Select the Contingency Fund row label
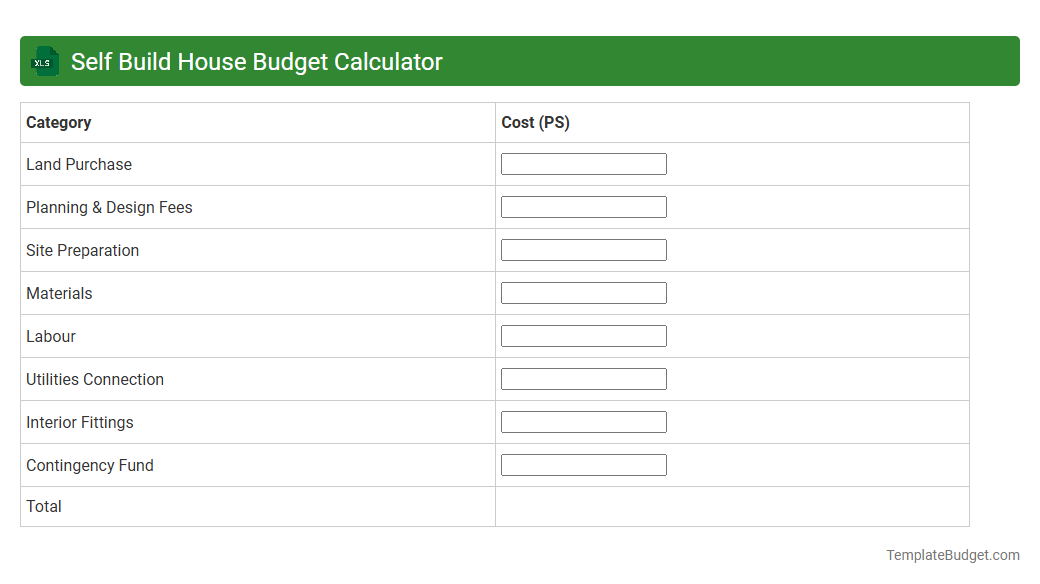 click(x=90, y=465)
